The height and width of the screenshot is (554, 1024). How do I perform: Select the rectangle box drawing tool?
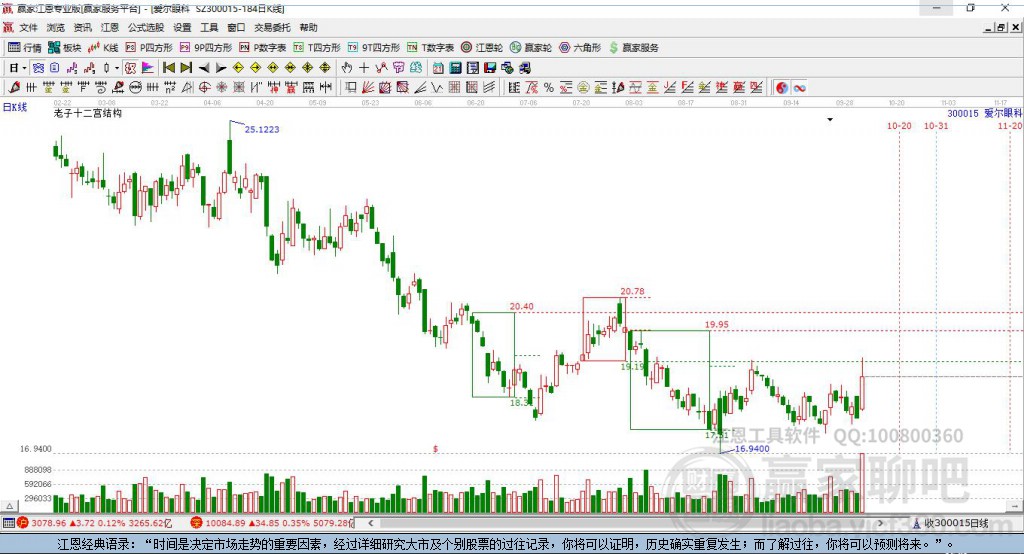point(351,87)
